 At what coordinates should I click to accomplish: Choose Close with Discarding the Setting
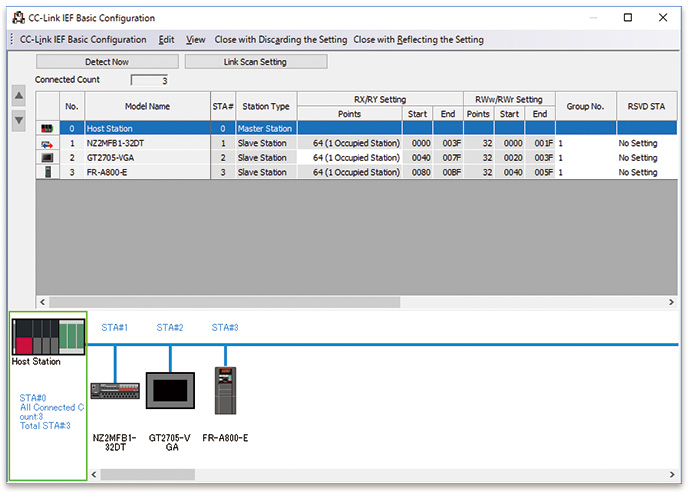coord(281,40)
